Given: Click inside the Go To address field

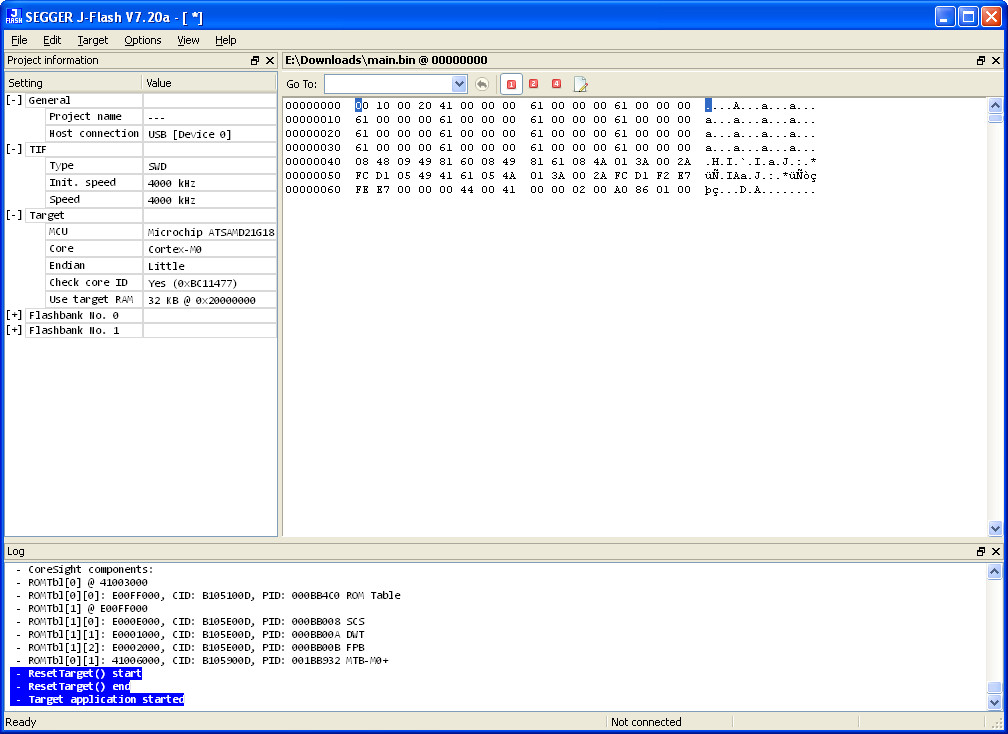Looking at the screenshot, I should [388, 84].
